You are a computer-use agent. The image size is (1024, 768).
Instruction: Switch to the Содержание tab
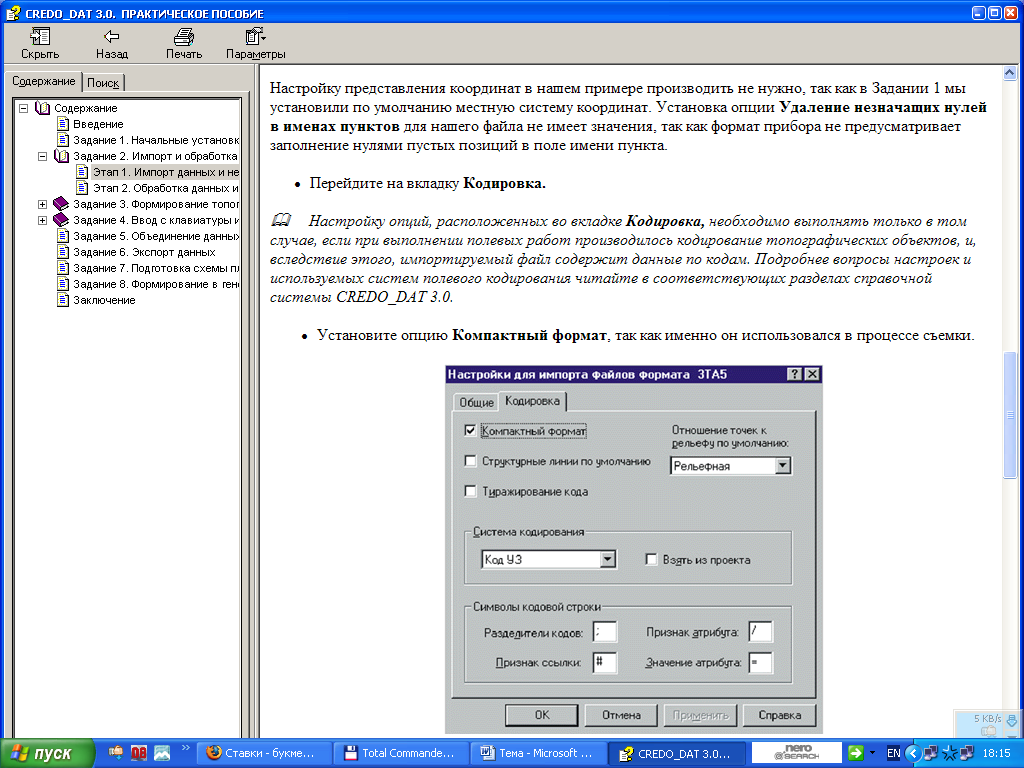click(44, 82)
